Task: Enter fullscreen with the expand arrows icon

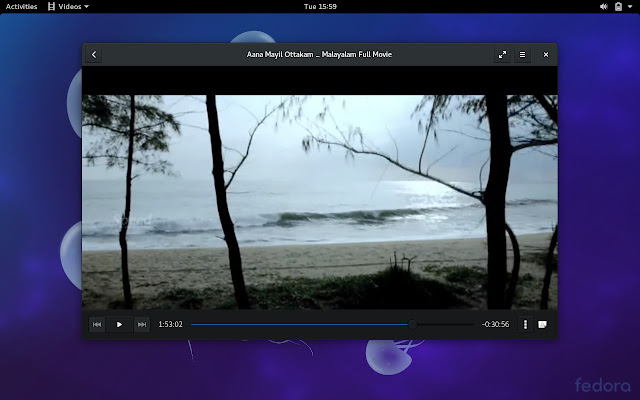Action: (x=502, y=55)
